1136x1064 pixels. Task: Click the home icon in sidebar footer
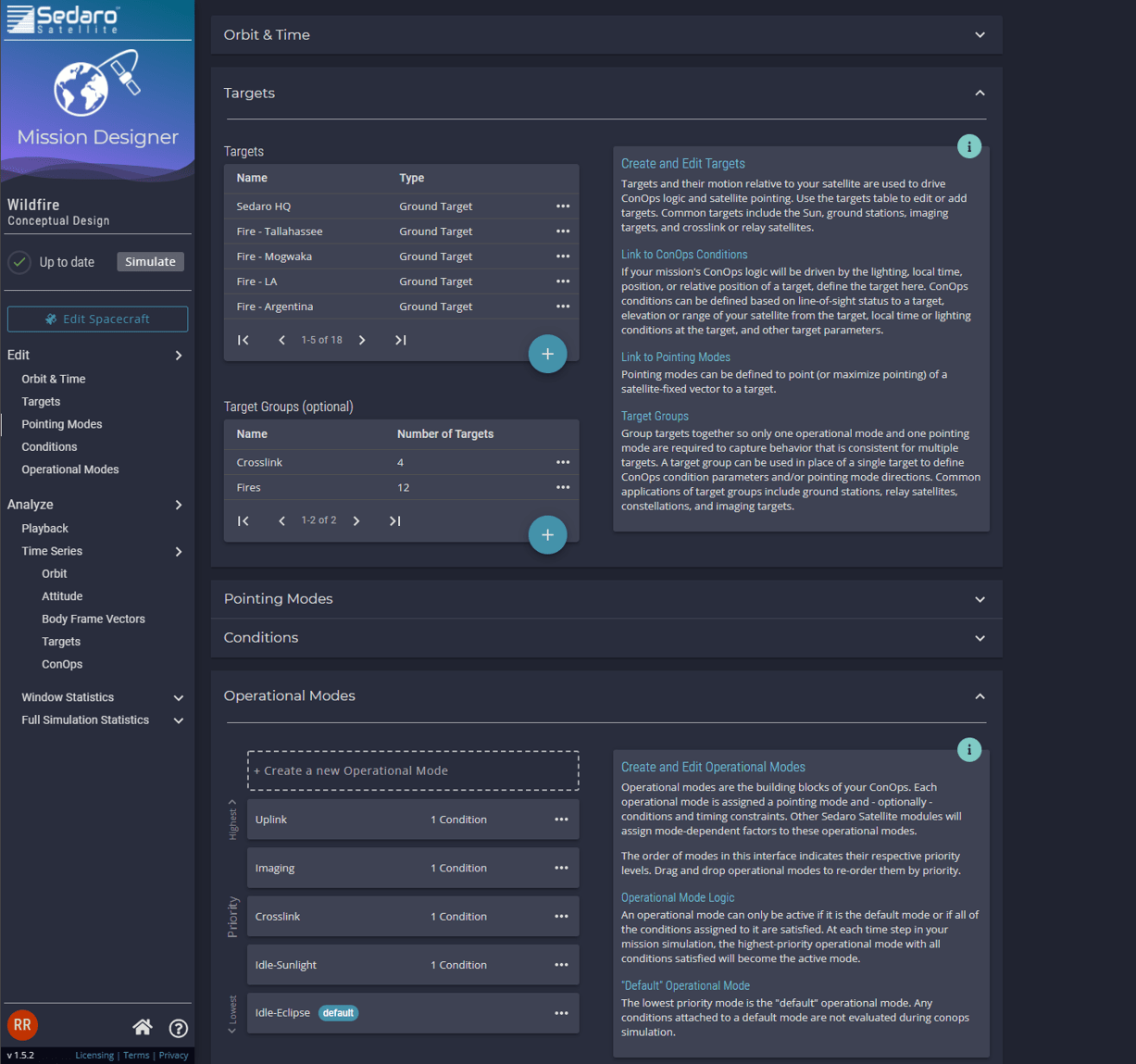pyautogui.click(x=143, y=1027)
